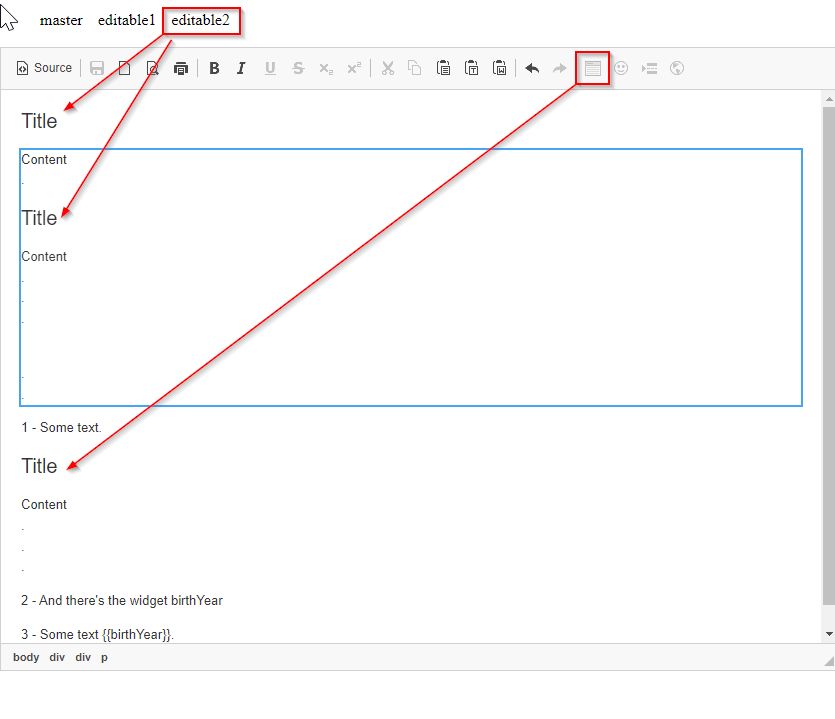Choose Paste as plain text
The width and height of the screenshot is (835, 719).
pos(471,68)
